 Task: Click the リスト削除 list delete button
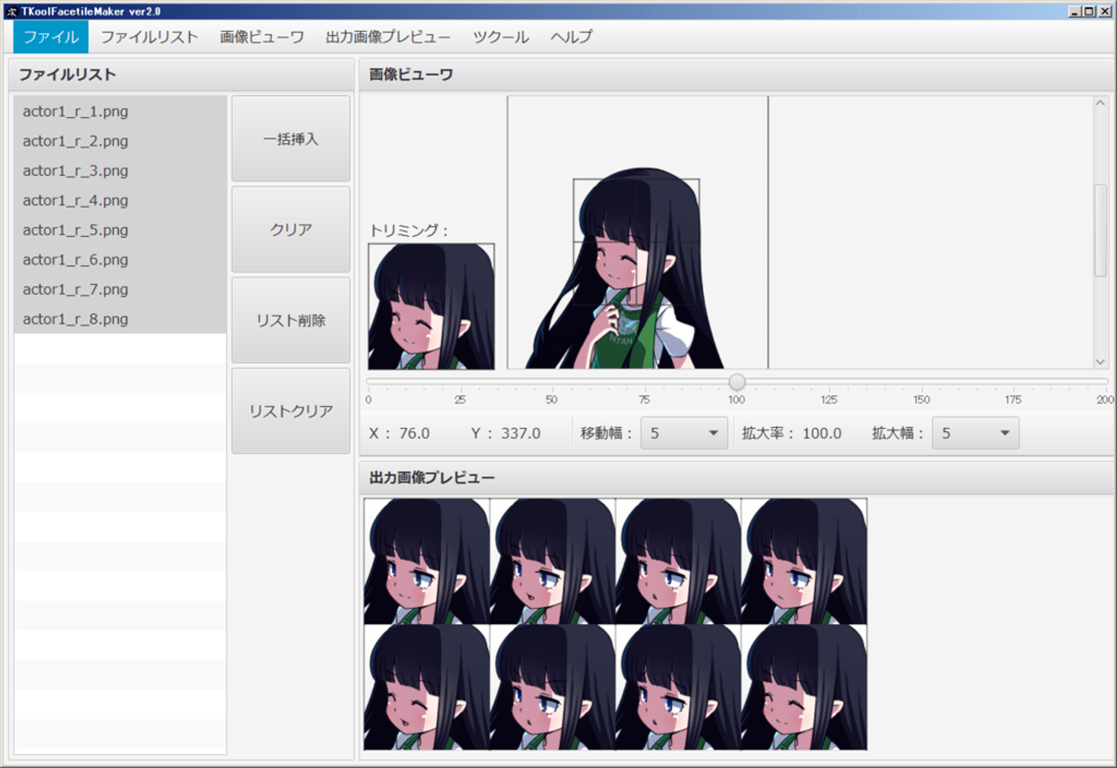click(x=290, y=319)
